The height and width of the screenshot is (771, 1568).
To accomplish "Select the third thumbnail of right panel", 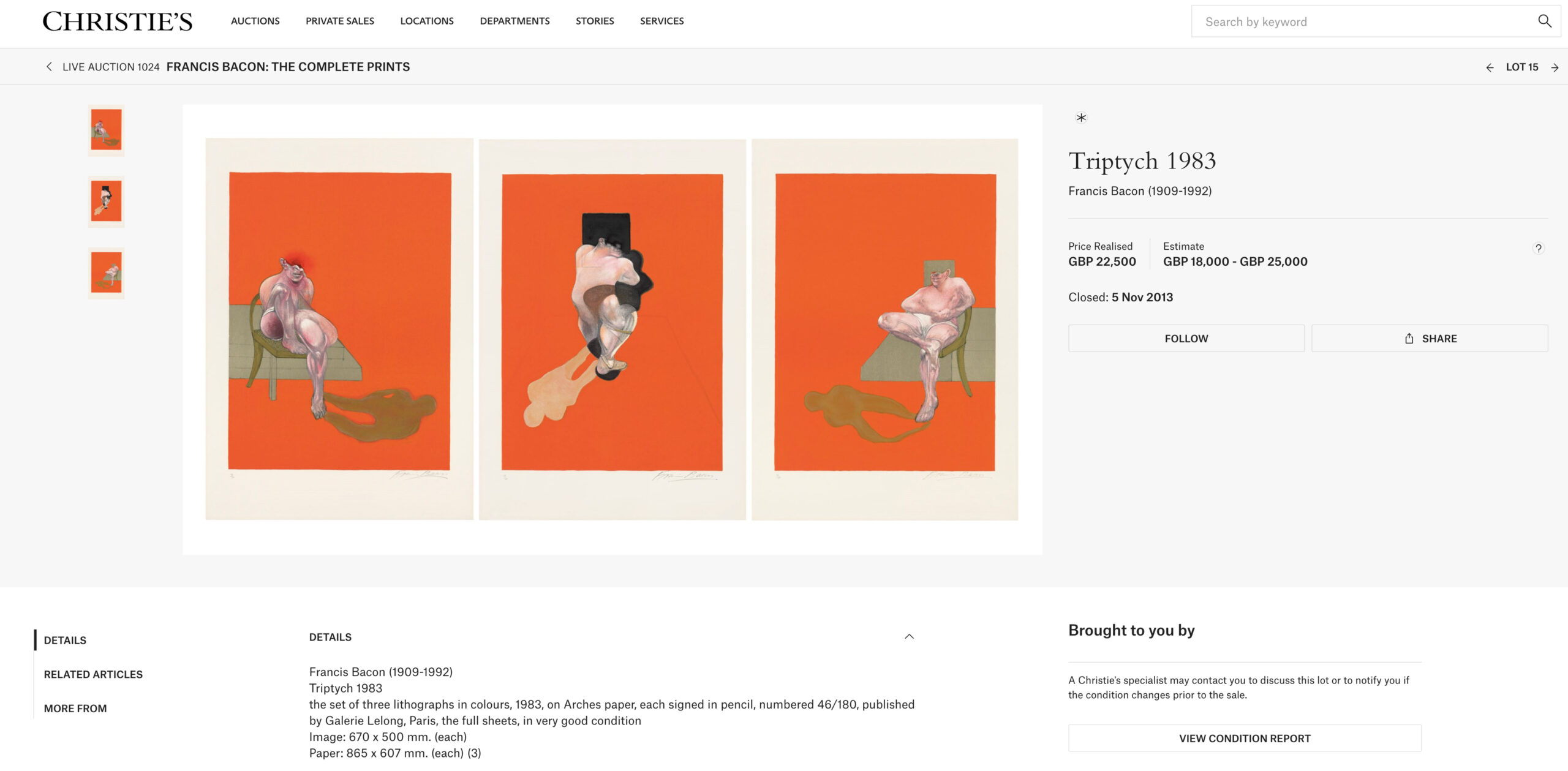I will point(106,273).
